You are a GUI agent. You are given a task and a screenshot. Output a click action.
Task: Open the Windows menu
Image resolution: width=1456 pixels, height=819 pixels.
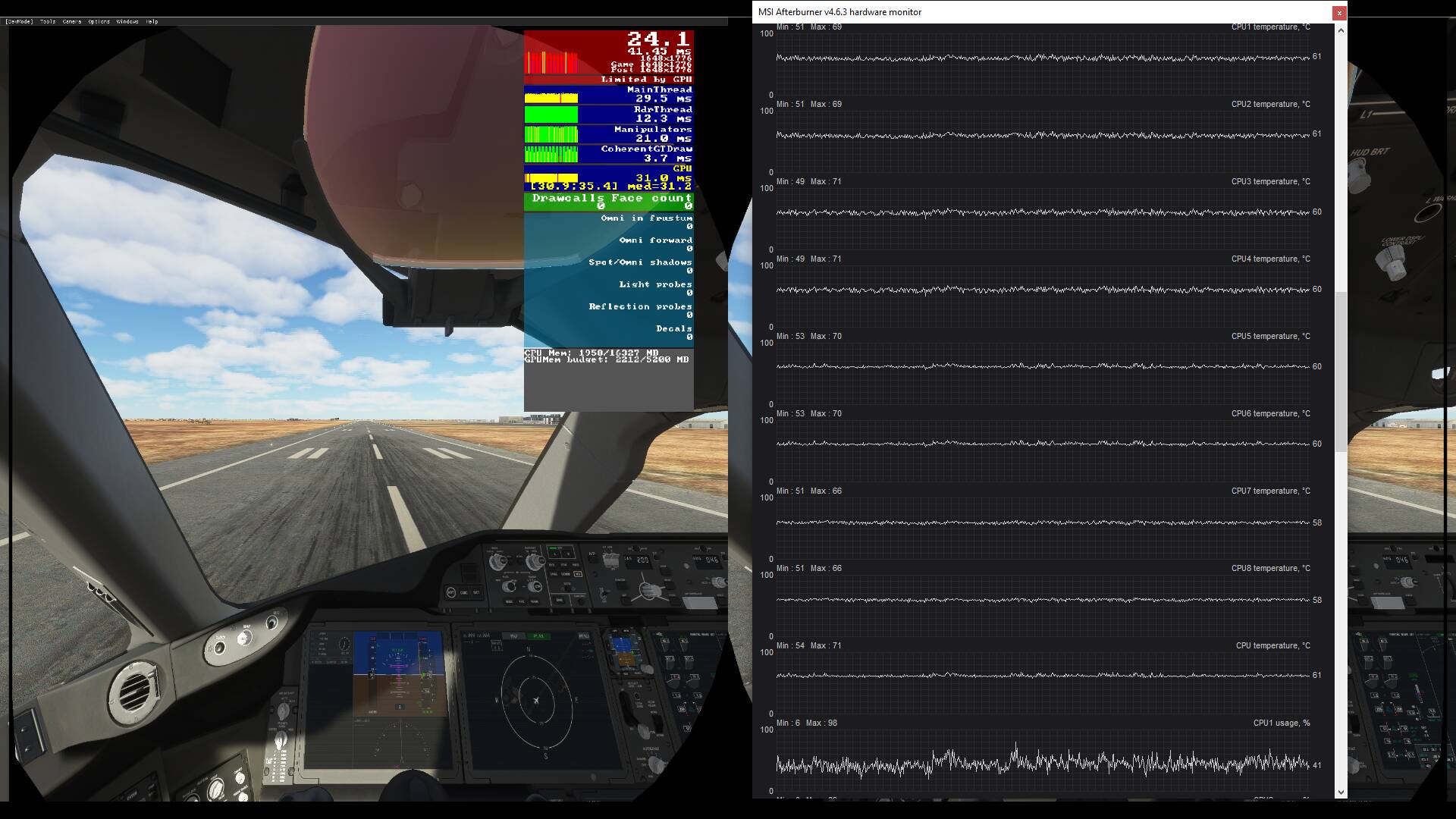click(x=127, y=21)
